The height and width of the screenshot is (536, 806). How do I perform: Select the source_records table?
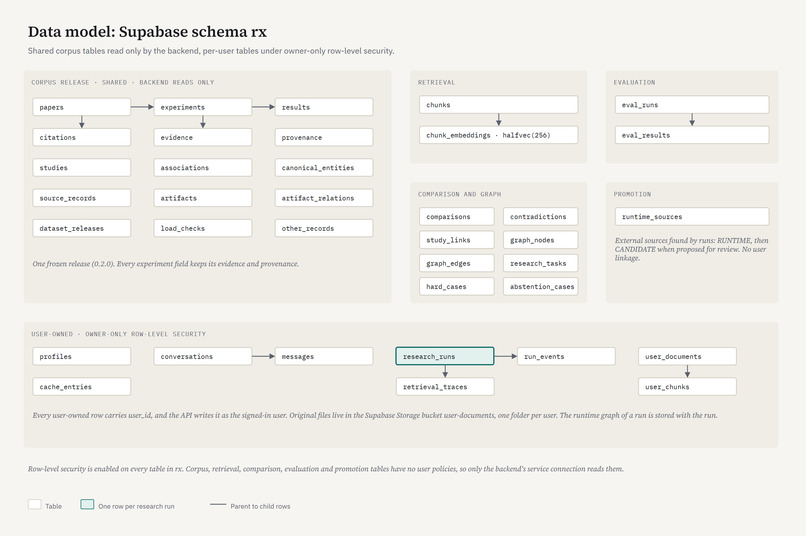82,198
